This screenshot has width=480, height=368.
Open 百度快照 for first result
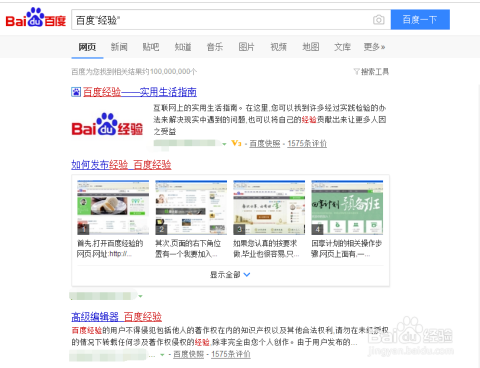(265, 144)
